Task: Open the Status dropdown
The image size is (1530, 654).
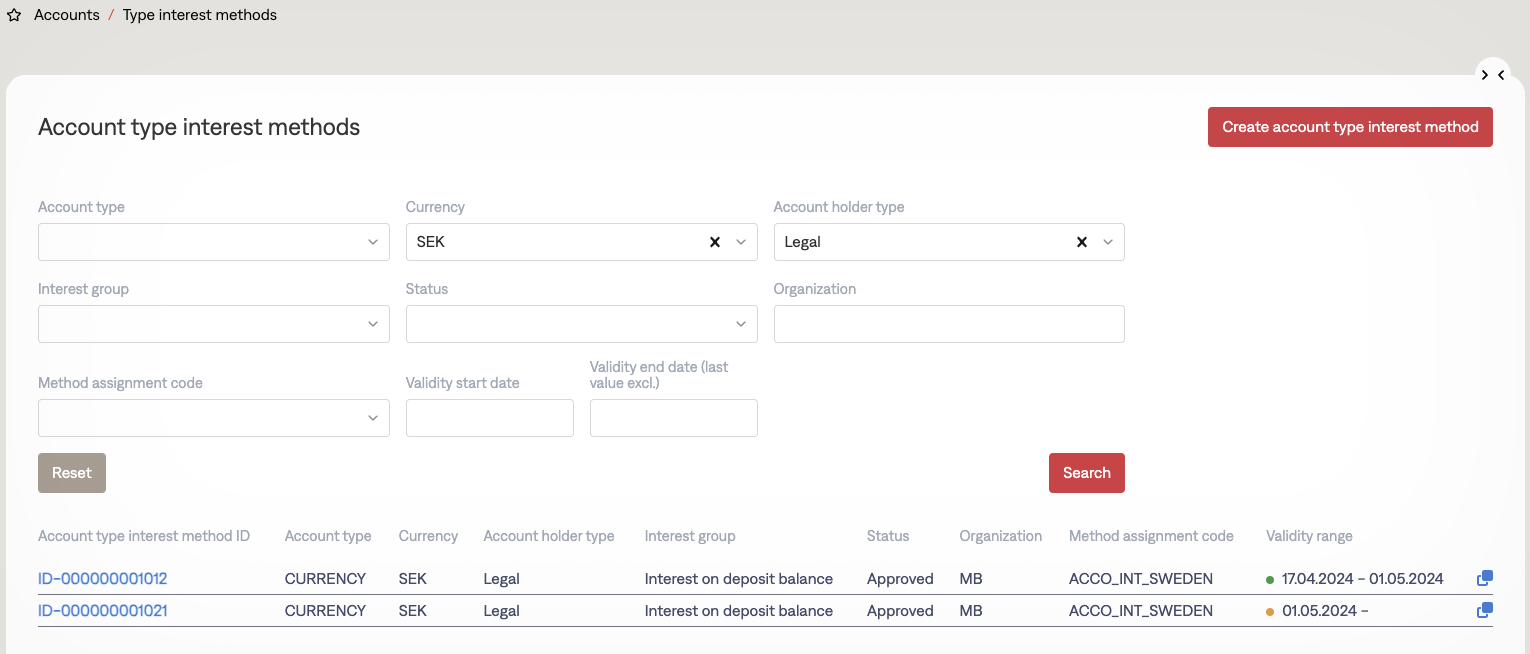Action: tap(740, 324)
